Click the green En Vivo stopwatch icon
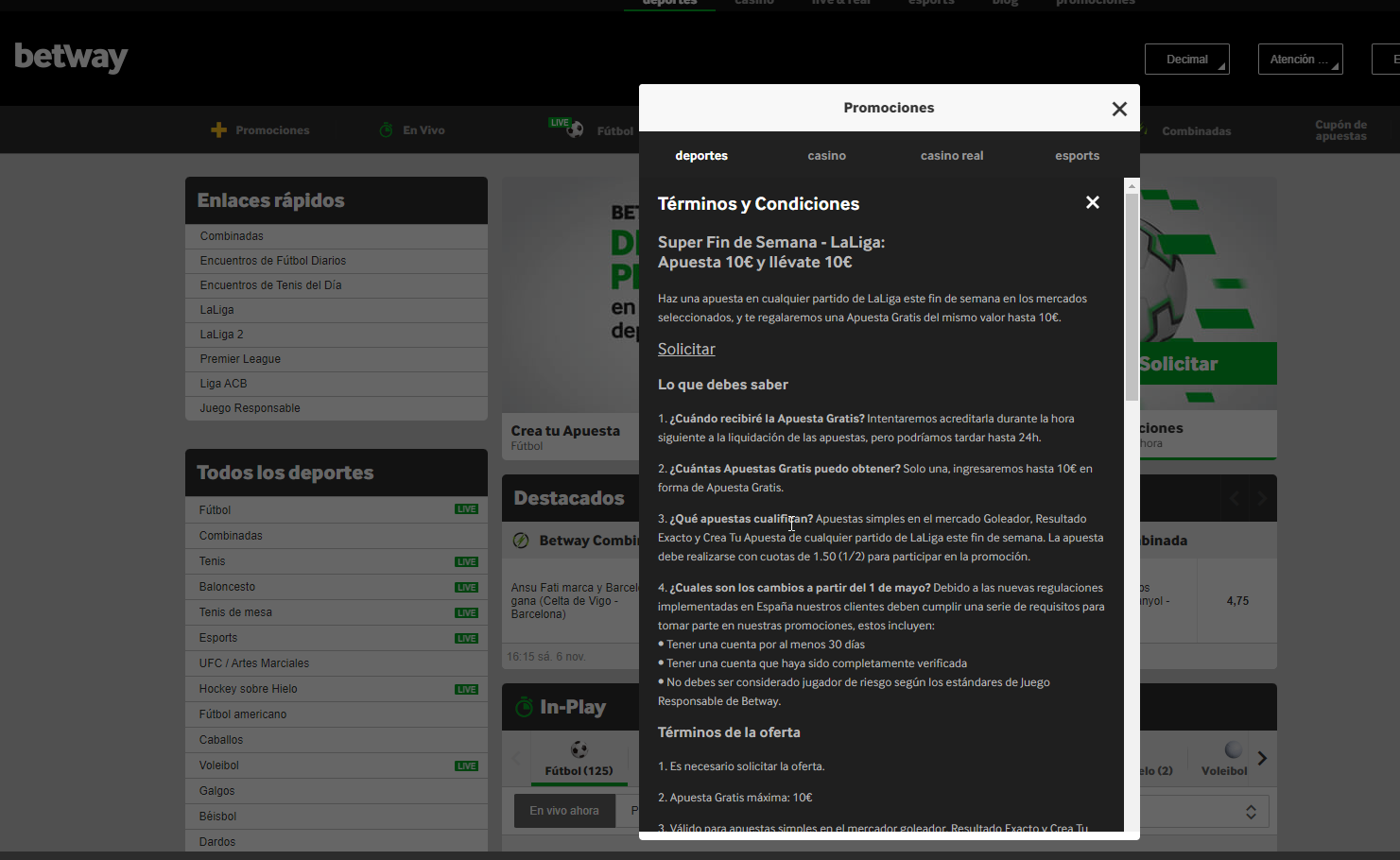Image resolution: width=1400 pixels, height=860 pixels. tap(386, 130)
